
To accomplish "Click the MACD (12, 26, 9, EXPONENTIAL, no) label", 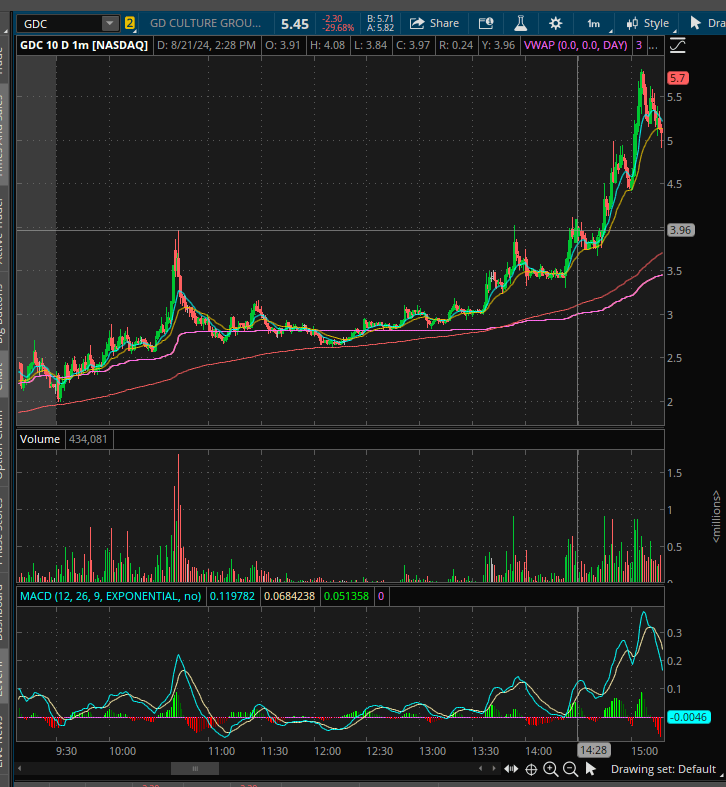I will 110,596.
